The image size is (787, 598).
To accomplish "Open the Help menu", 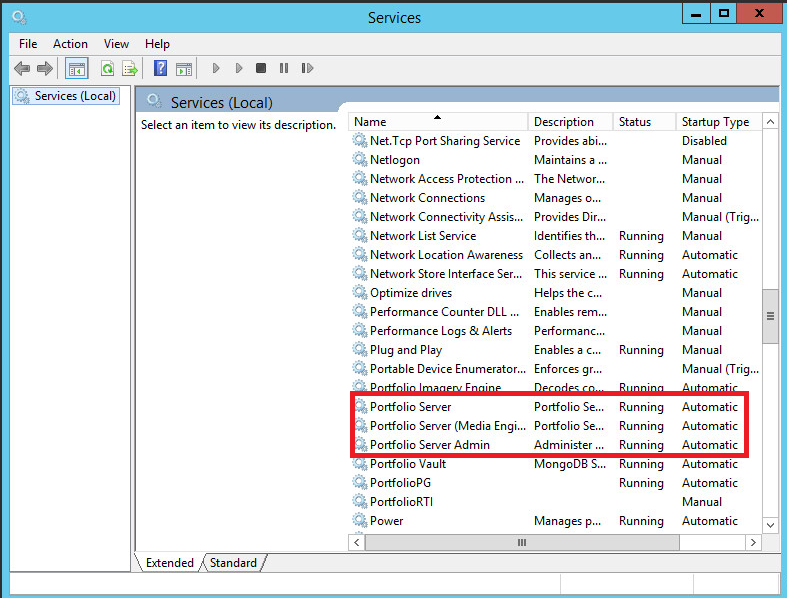I will pyautogui.click(x=157, y=44).
